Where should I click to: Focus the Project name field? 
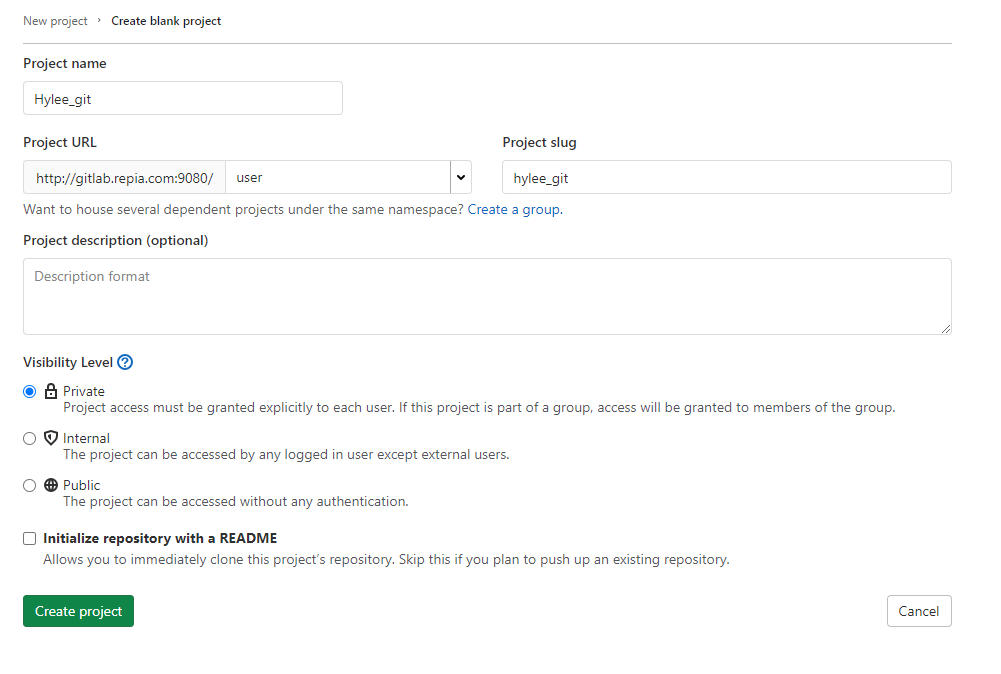click(x=183, y=99)
